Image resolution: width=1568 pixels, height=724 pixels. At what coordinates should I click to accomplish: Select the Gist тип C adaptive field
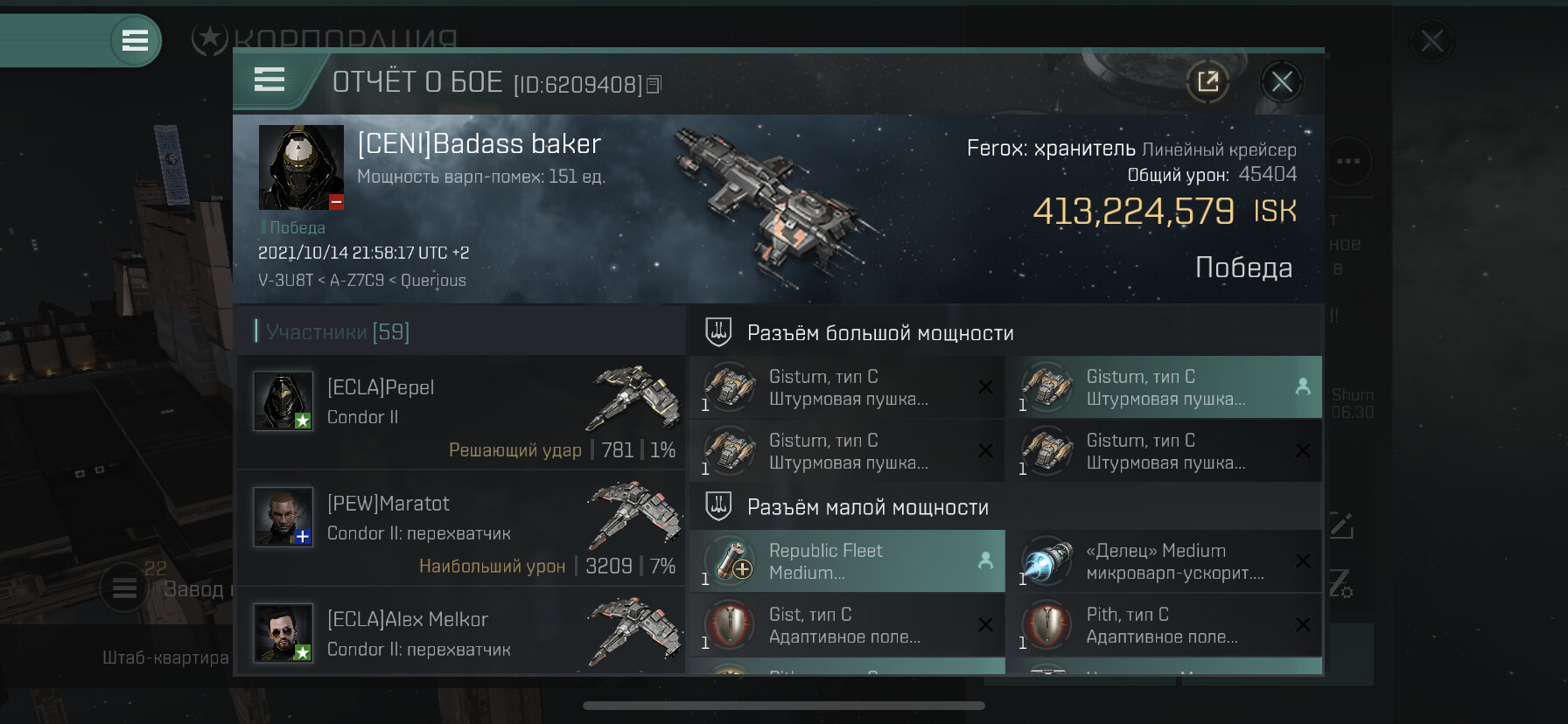[x=847, y=625]
